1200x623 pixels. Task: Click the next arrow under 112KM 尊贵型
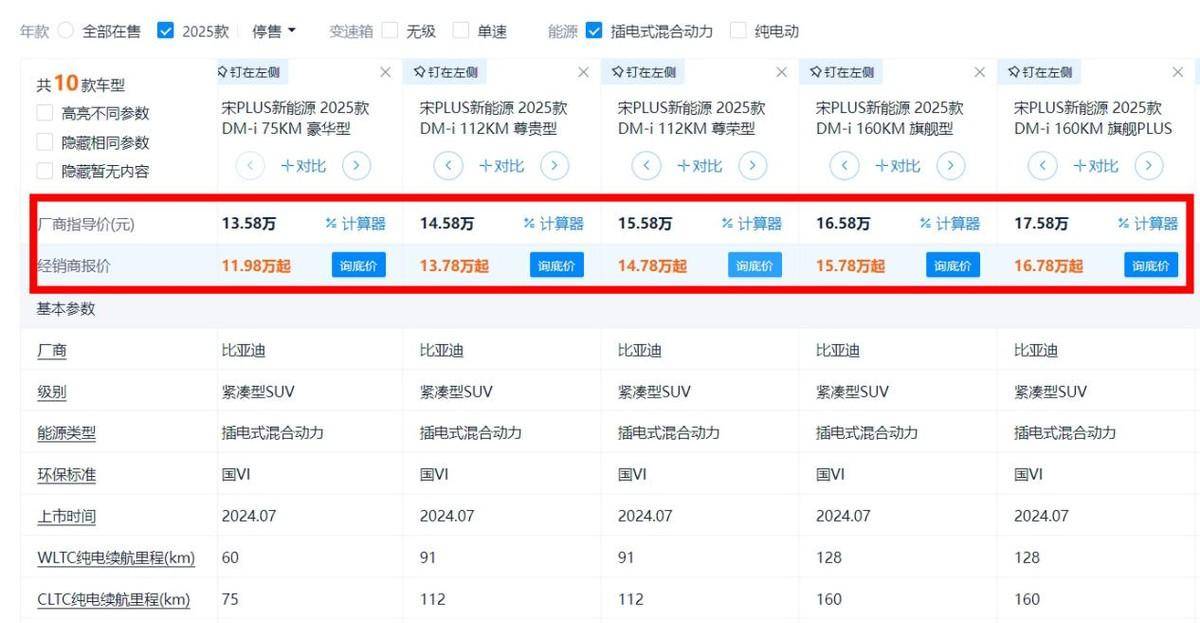554,166
